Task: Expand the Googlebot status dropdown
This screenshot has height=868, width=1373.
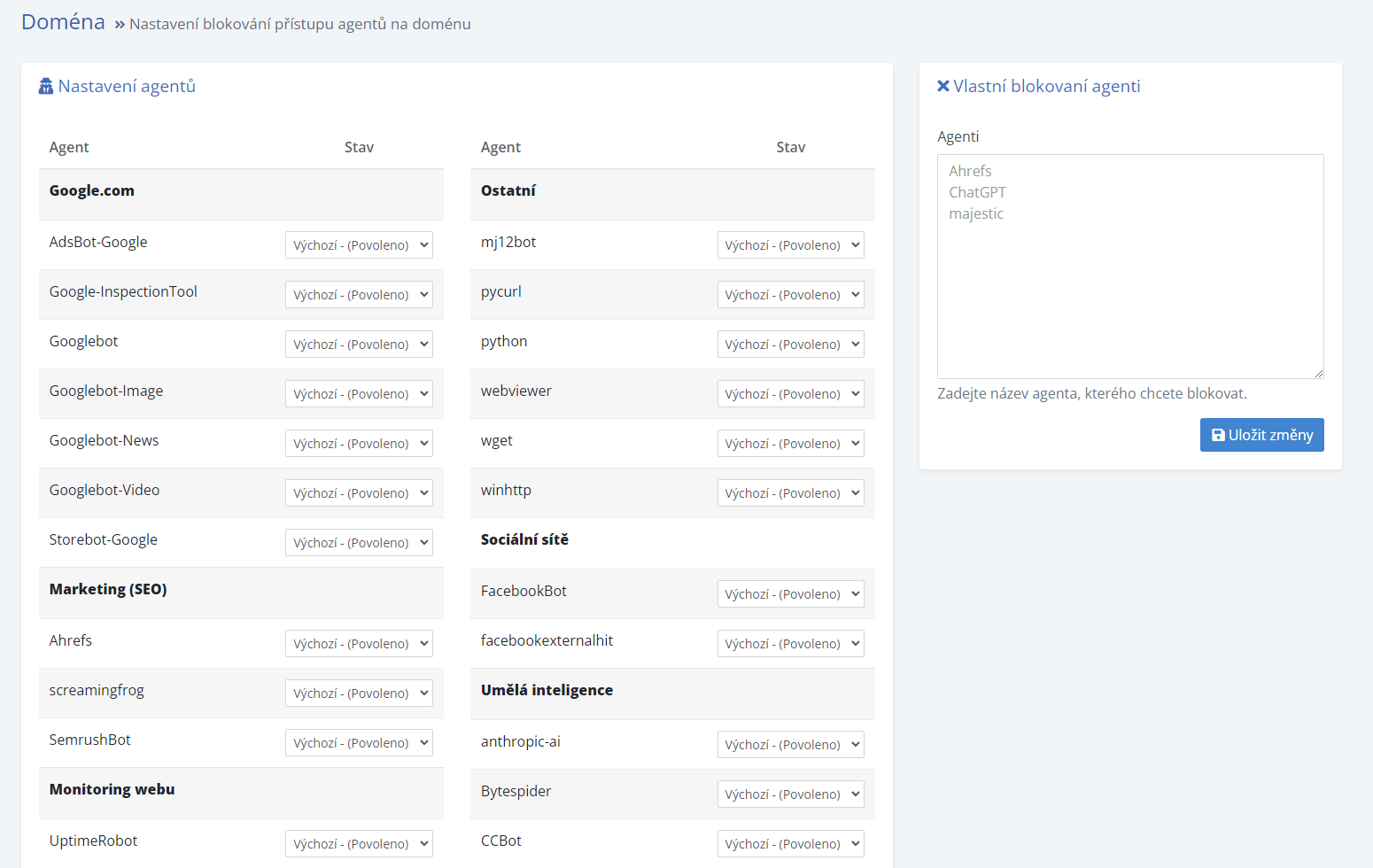Action: click(x=359, y=345)
